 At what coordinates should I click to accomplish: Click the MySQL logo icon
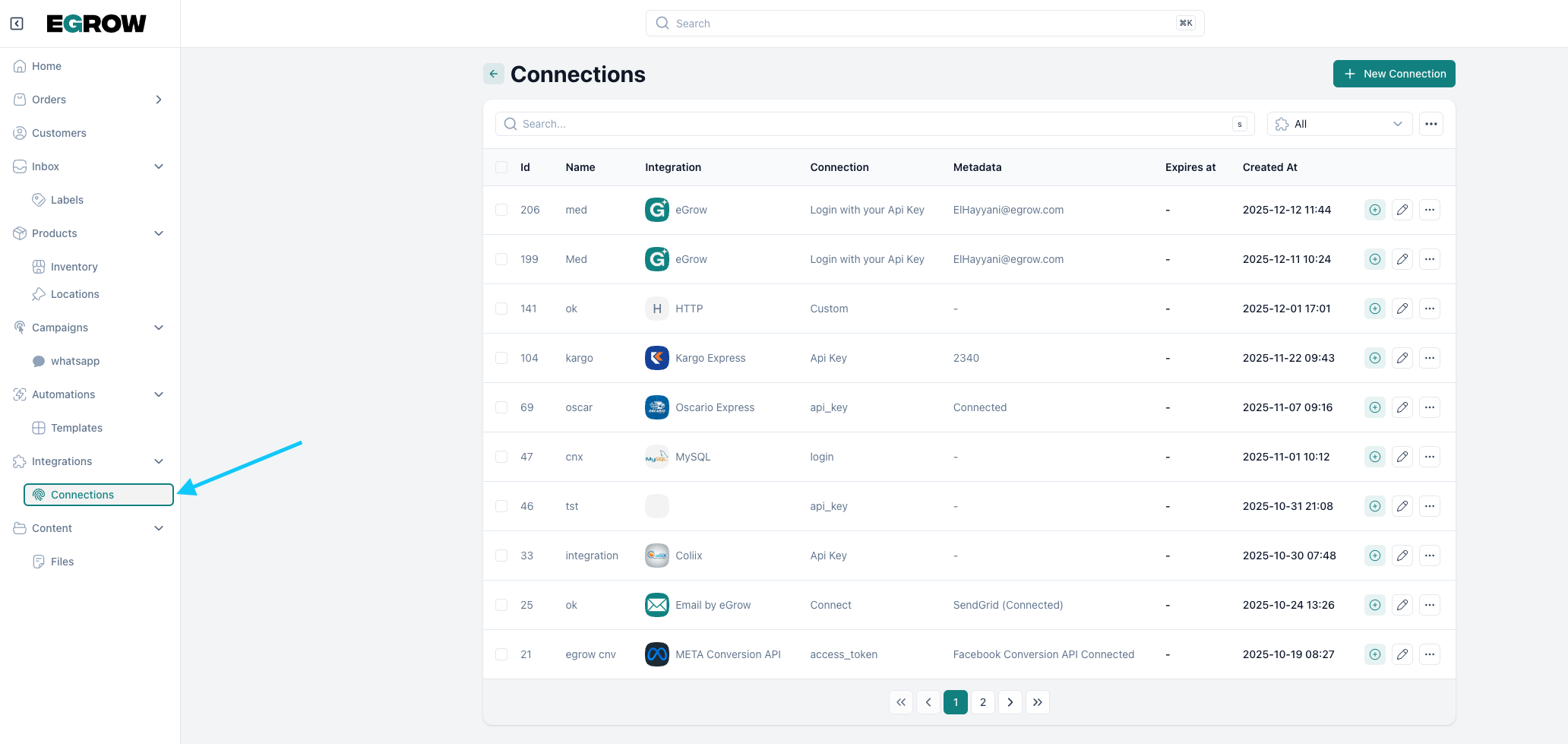(x=657, y=457)
